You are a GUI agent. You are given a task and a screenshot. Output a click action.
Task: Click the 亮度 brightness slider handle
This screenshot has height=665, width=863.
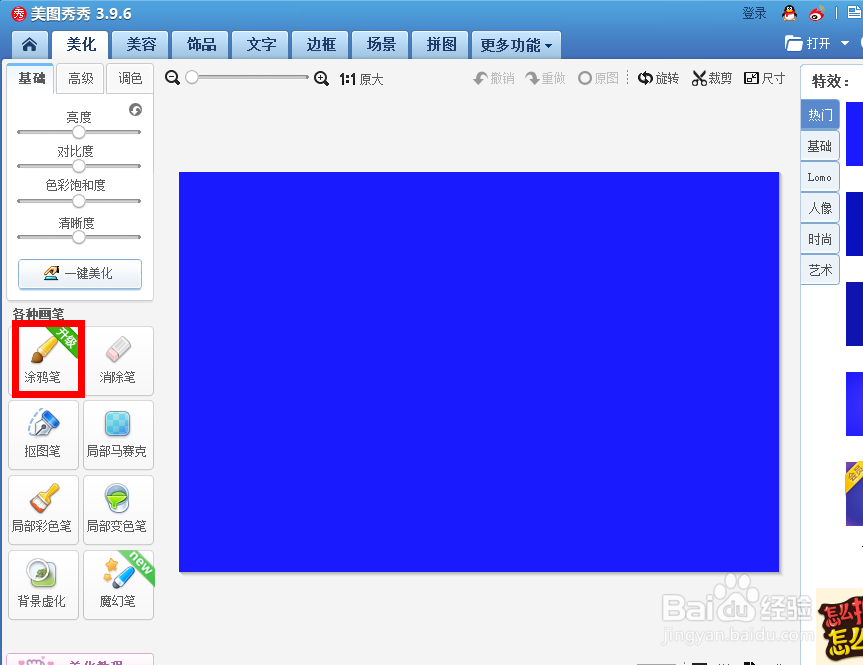79,132
